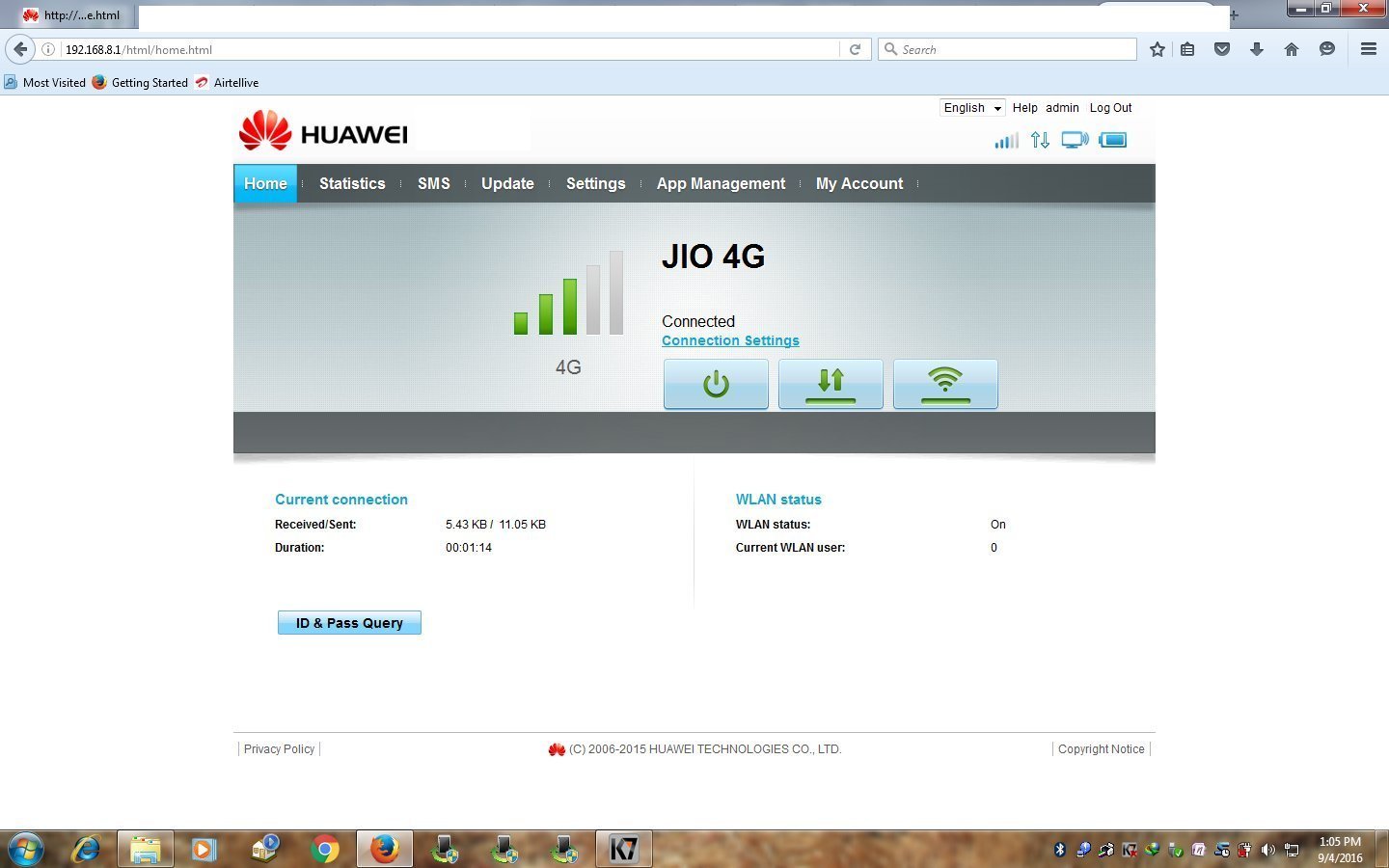Click the connected devices monitor icon
Image resolution: width=1389 pixels, height=868 pixels.
click(1075, 141)
